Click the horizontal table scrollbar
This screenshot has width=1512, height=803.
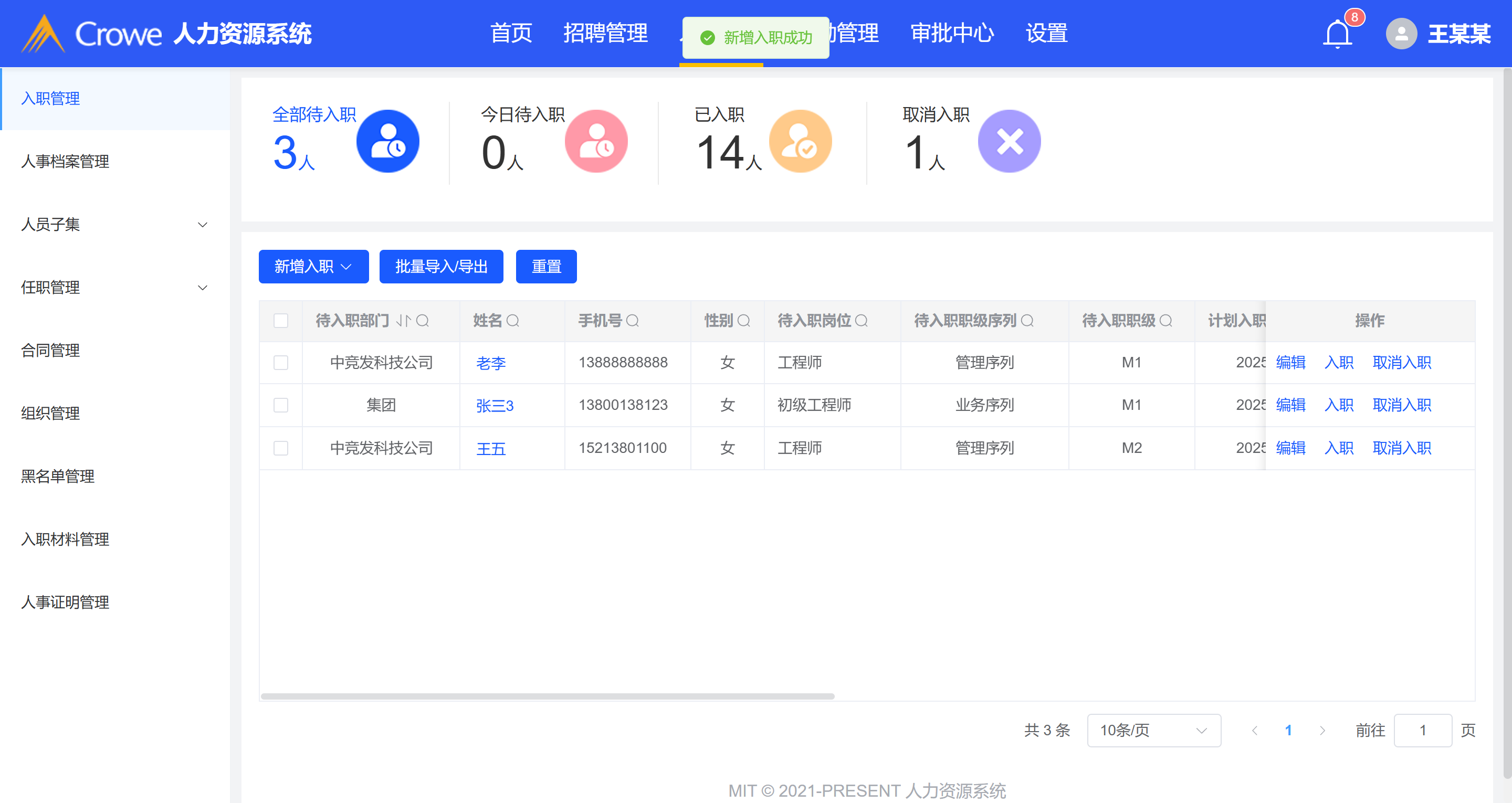[547, 696]
